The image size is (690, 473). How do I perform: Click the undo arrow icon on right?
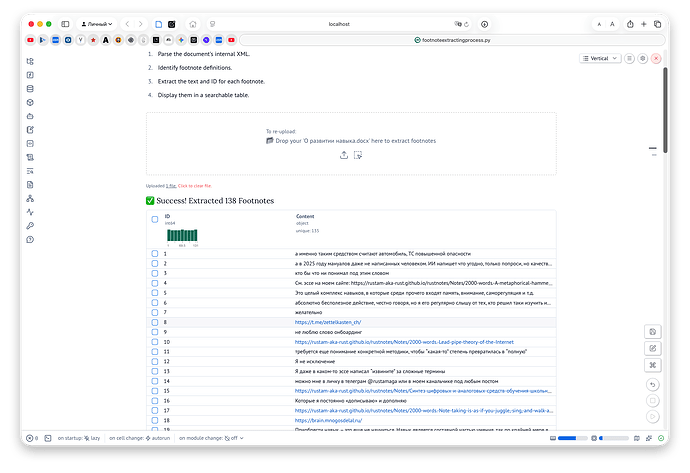tap(652, 383)
